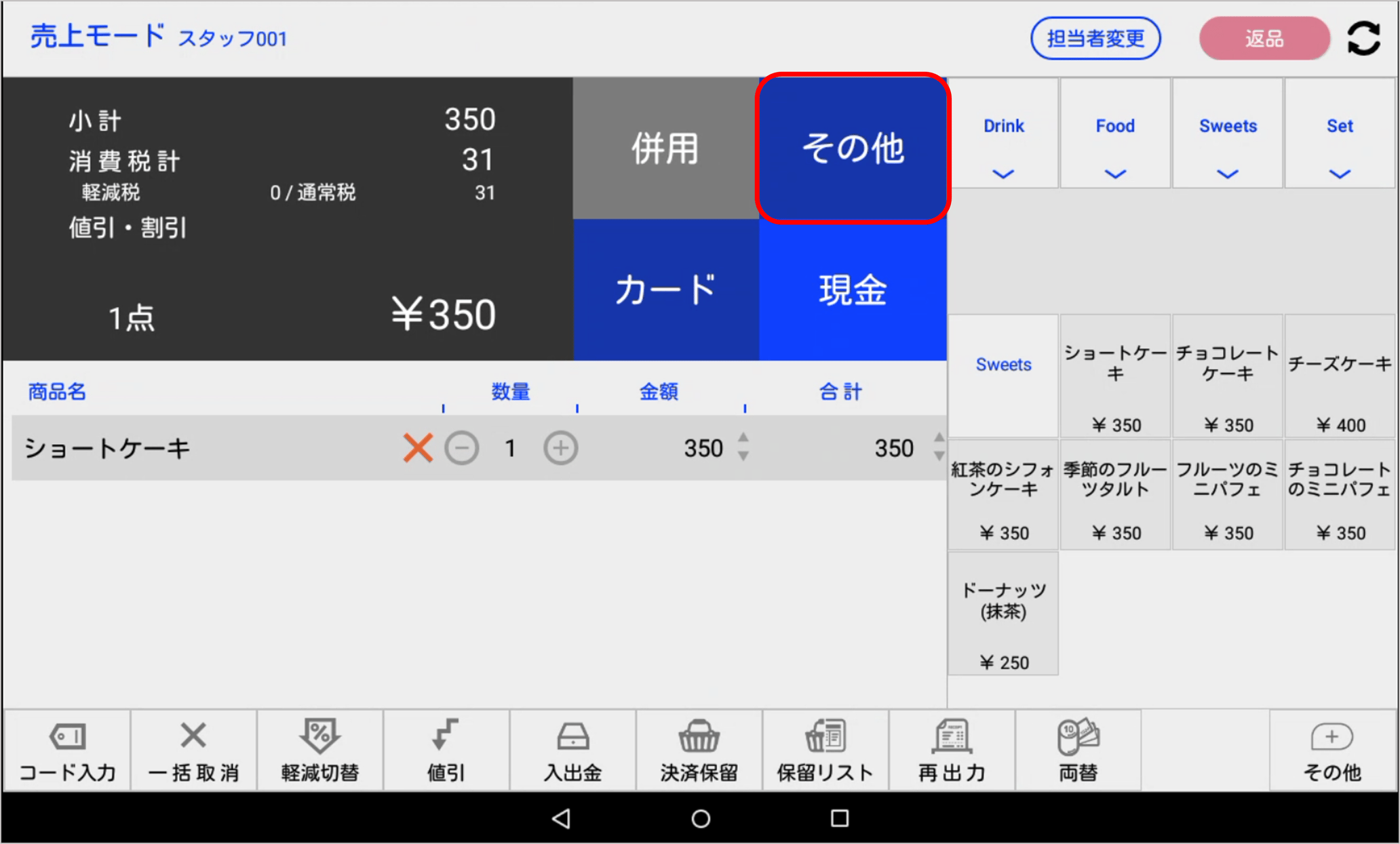Open the Food category dropdown
Screen dimensions: 1400x844
1115,174
